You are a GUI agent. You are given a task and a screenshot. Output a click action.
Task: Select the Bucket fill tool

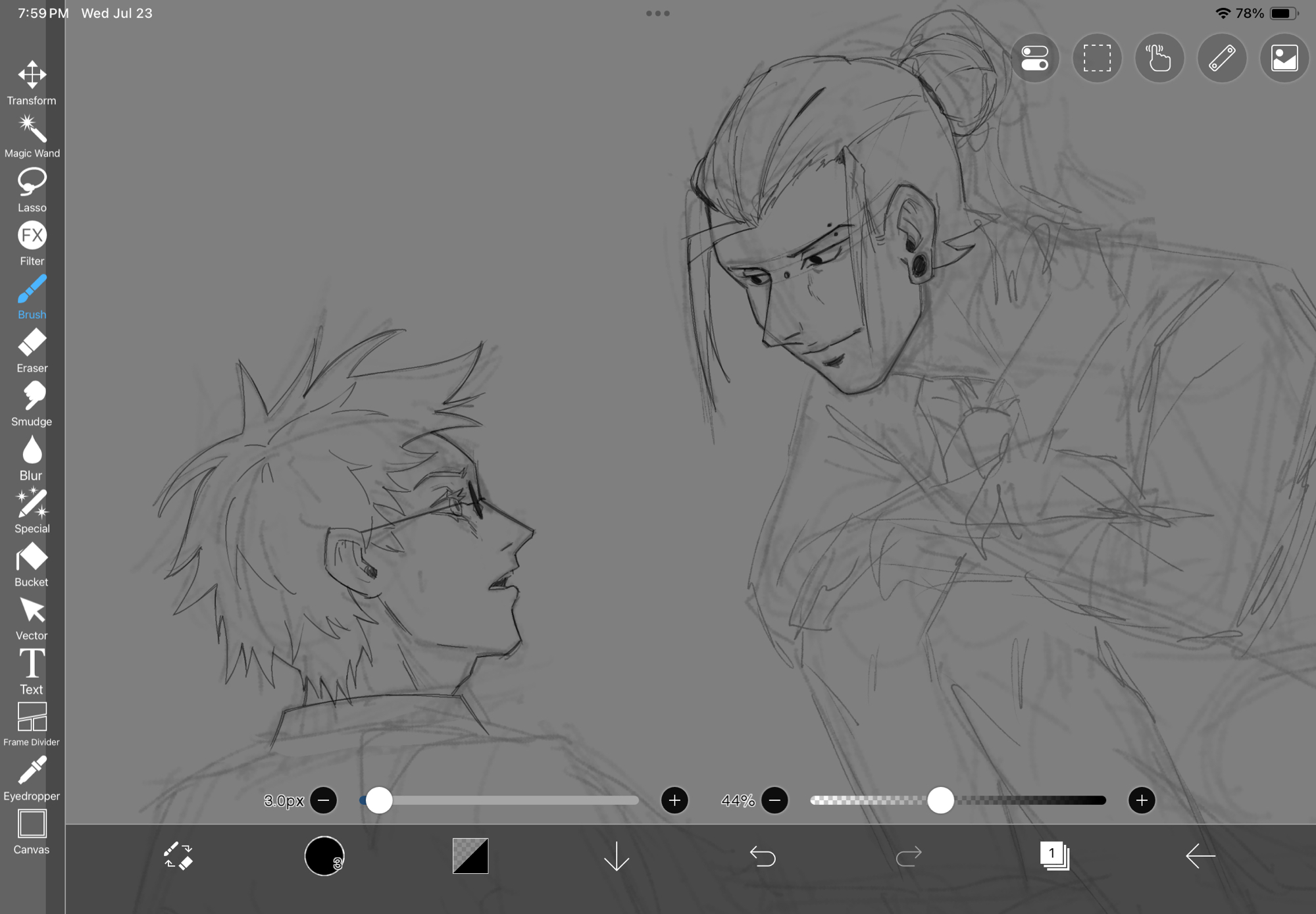click(32, 564)
